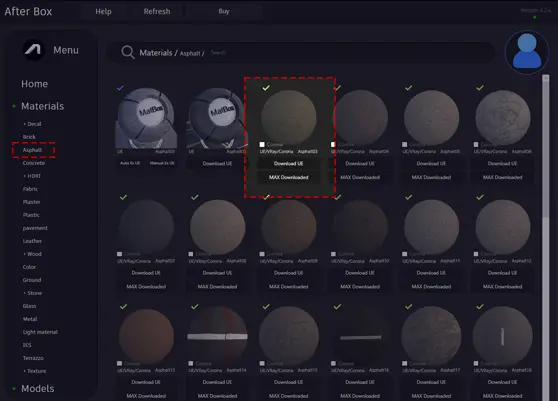Click Refresh in the top bar
558x401 pixels.
(157, 11)
